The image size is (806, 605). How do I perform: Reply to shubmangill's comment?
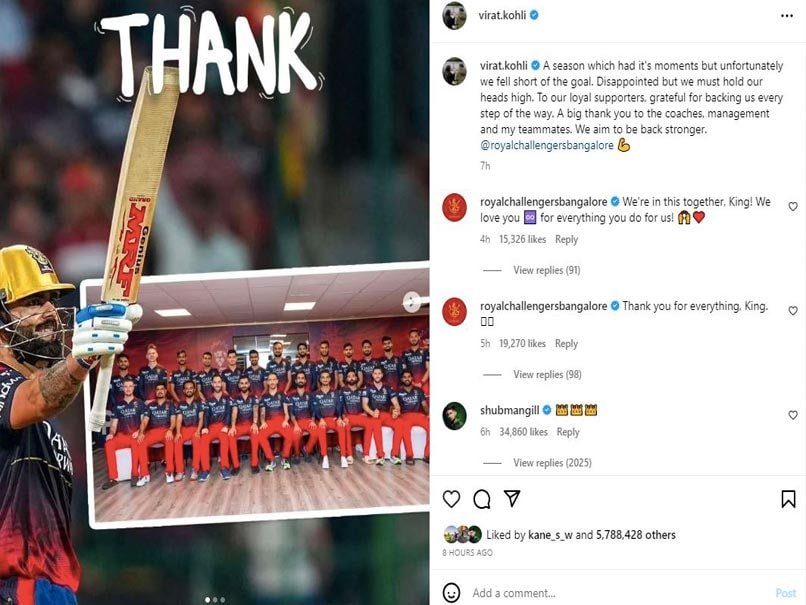coord(568,432)
